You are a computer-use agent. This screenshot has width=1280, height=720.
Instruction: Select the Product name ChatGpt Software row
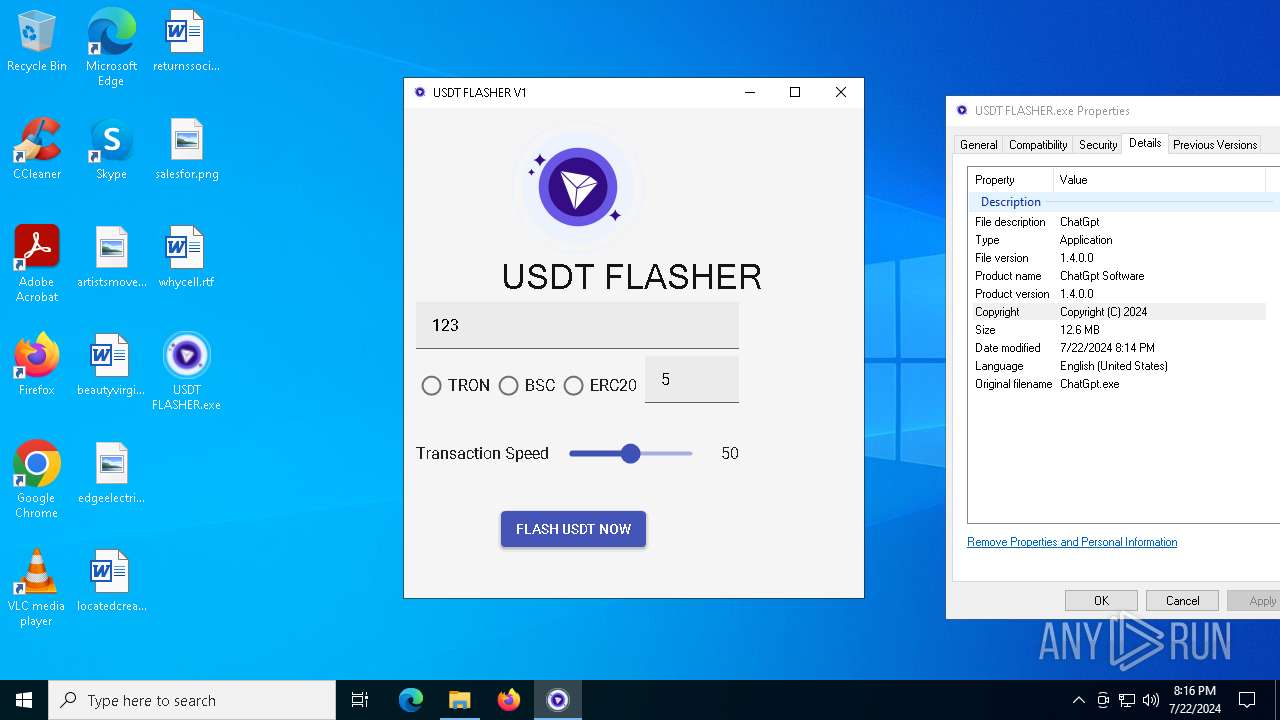1118,276
